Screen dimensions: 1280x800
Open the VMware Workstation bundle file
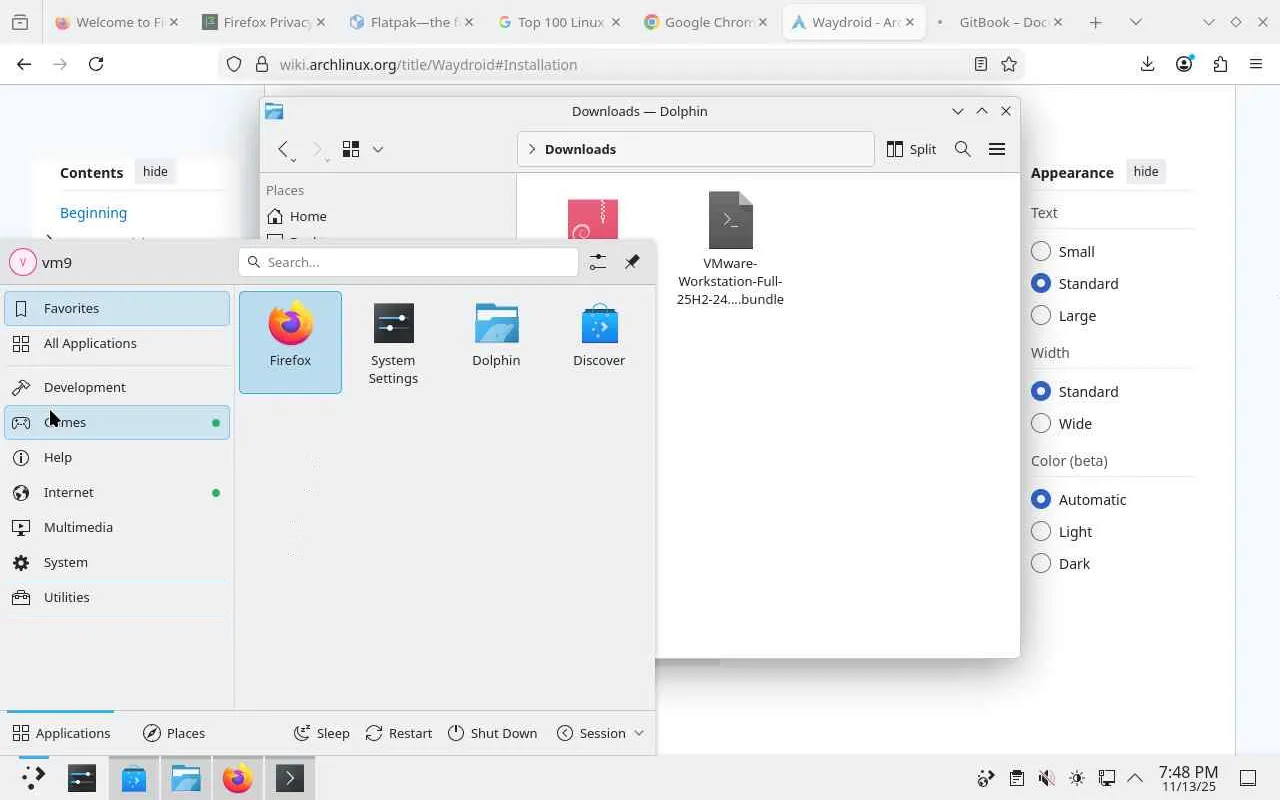pos(730,249)
